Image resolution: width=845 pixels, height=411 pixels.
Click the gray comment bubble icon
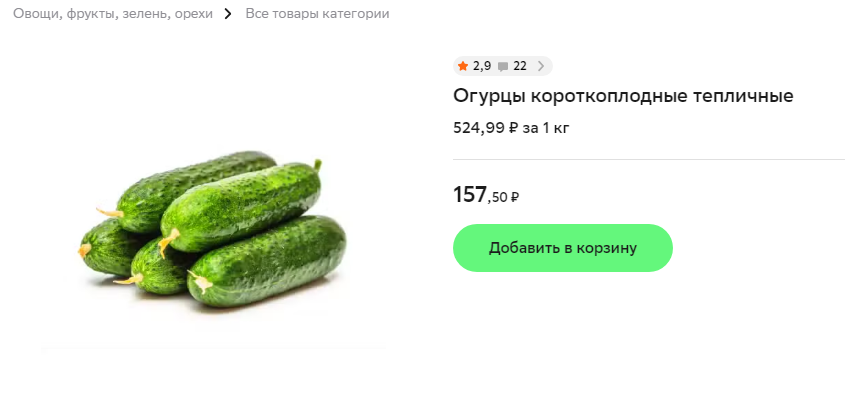click(x=502, y=67)
